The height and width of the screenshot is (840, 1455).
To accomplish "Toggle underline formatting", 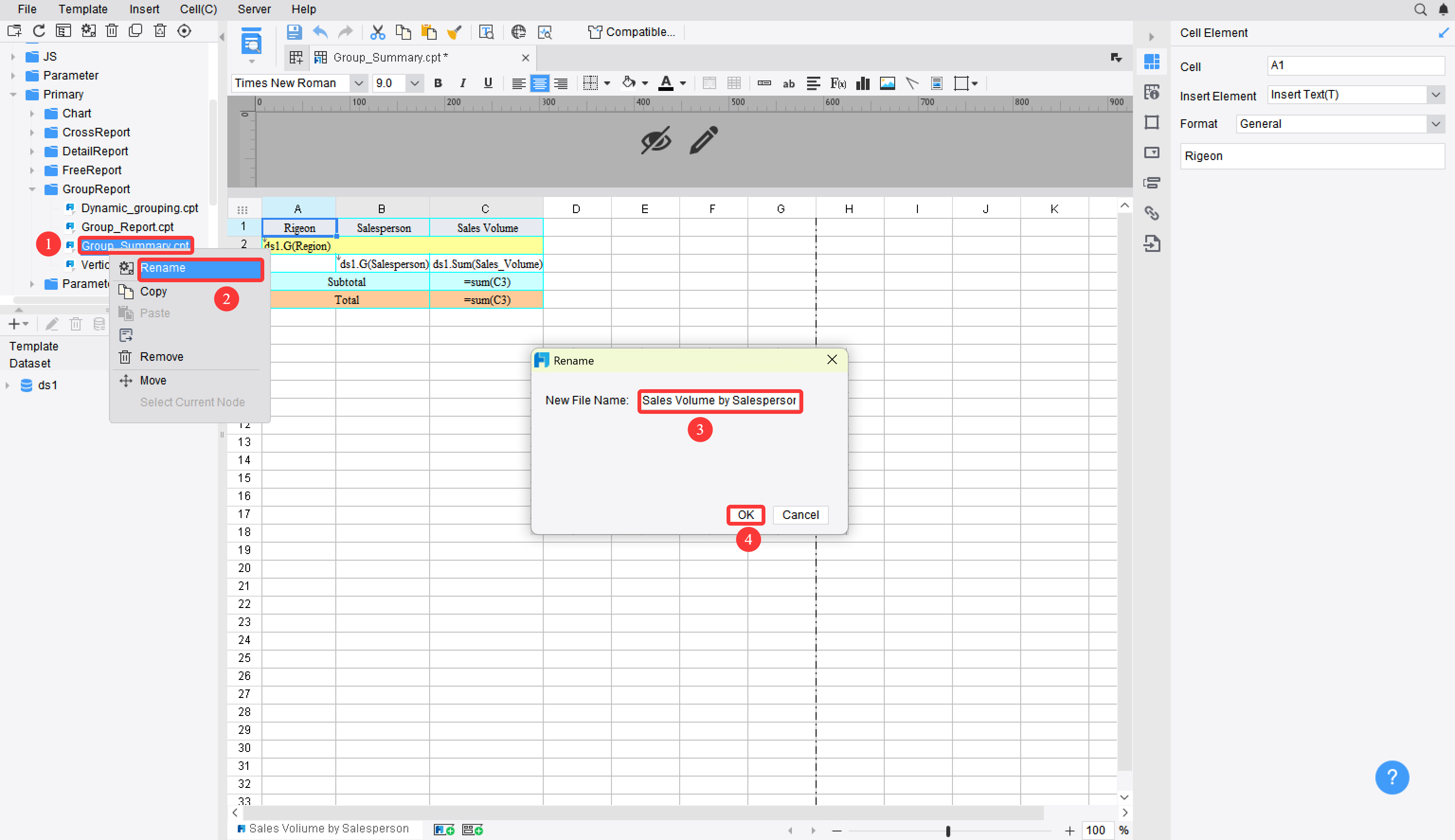I will click(487, 83).
